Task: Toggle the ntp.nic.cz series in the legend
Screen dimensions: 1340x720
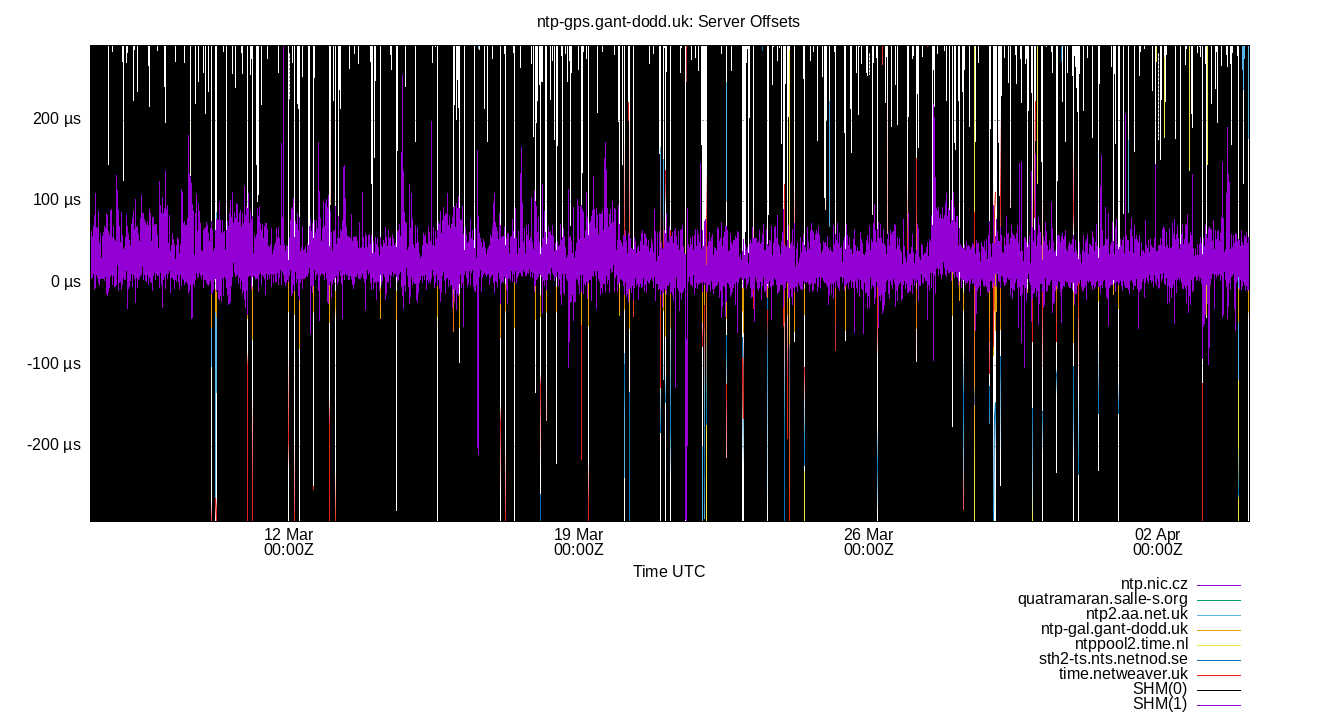Action: coord(1153,584)
